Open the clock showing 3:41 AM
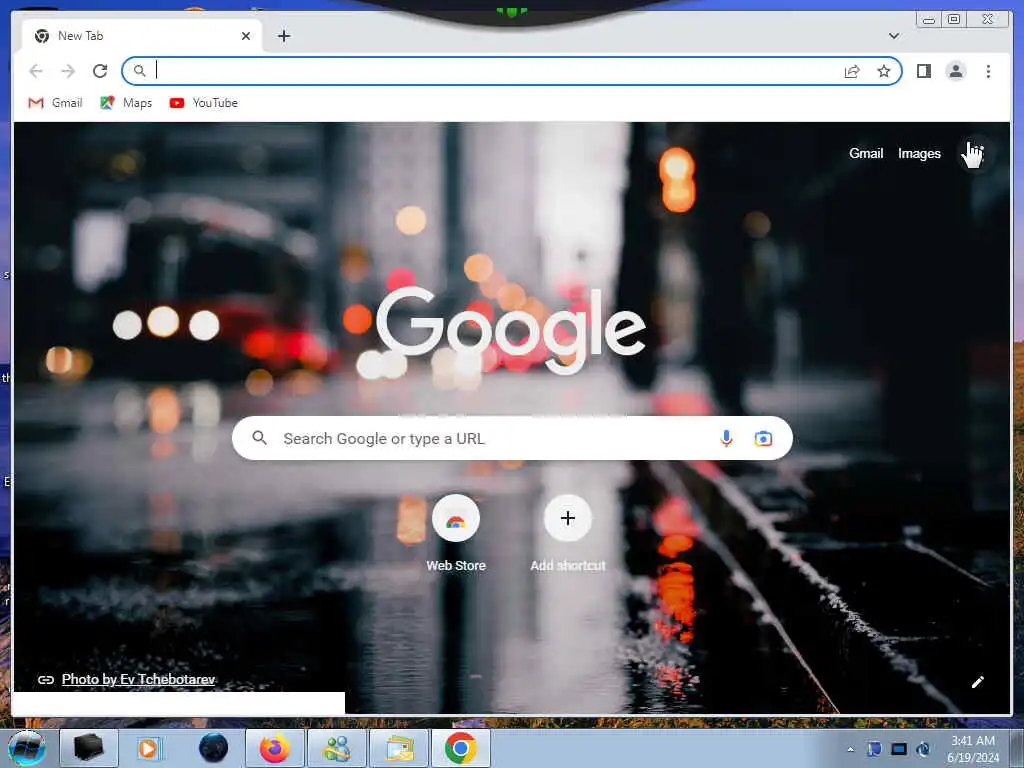This screenshot has height=768, width=1024. click(973, 749)
